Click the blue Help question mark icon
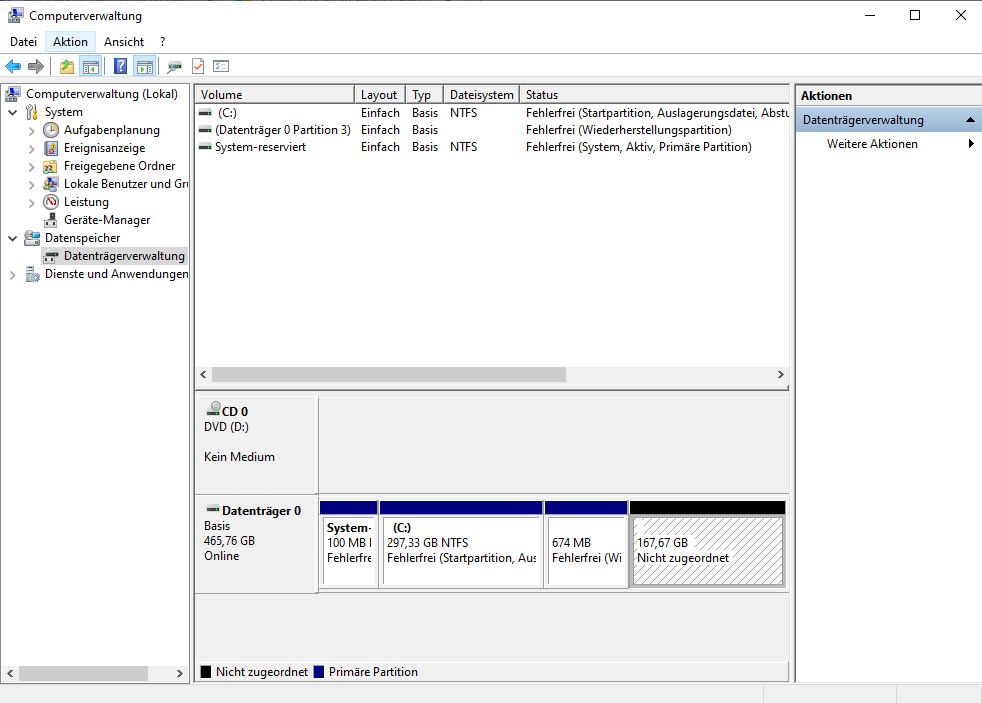The height and width of the screenshot is (703, 982). [120, 66]
